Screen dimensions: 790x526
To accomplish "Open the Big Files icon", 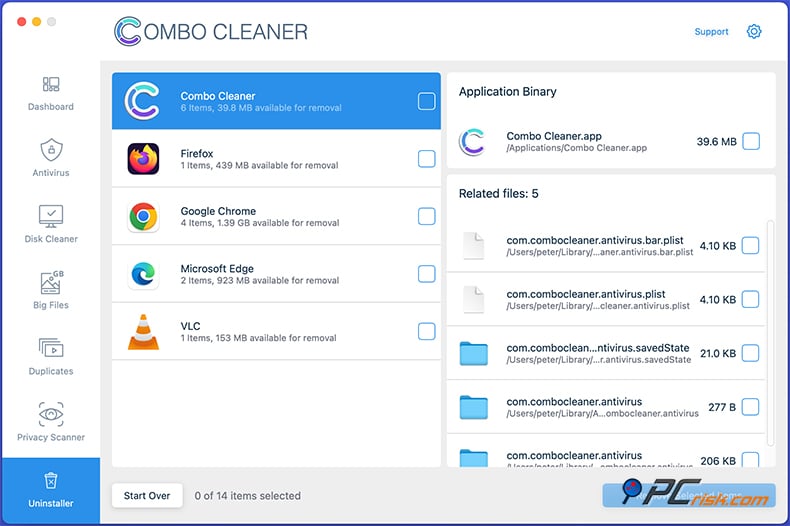I will [x=51, y=282].
